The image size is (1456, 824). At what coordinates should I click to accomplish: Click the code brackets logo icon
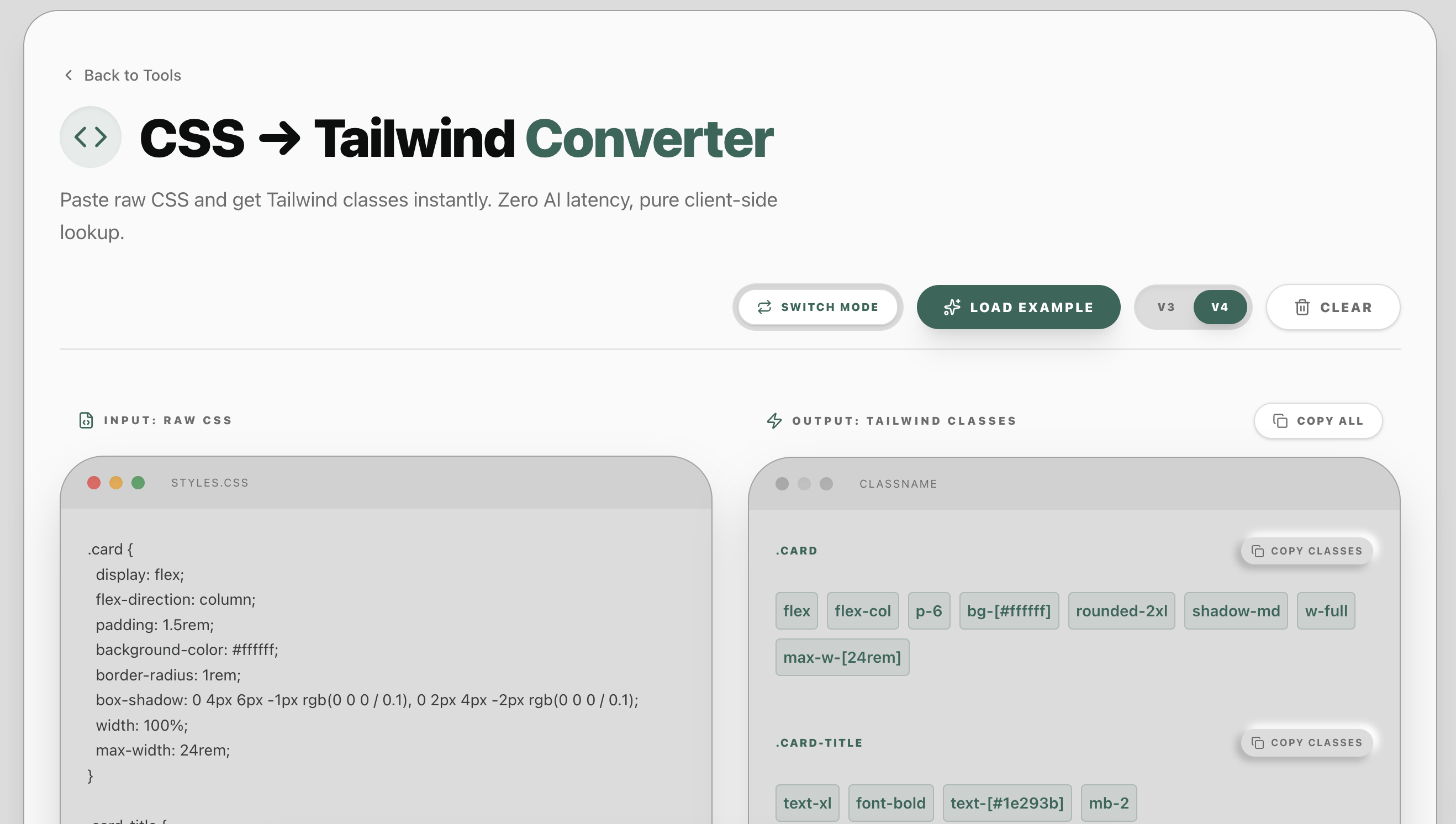click(91, 137)
